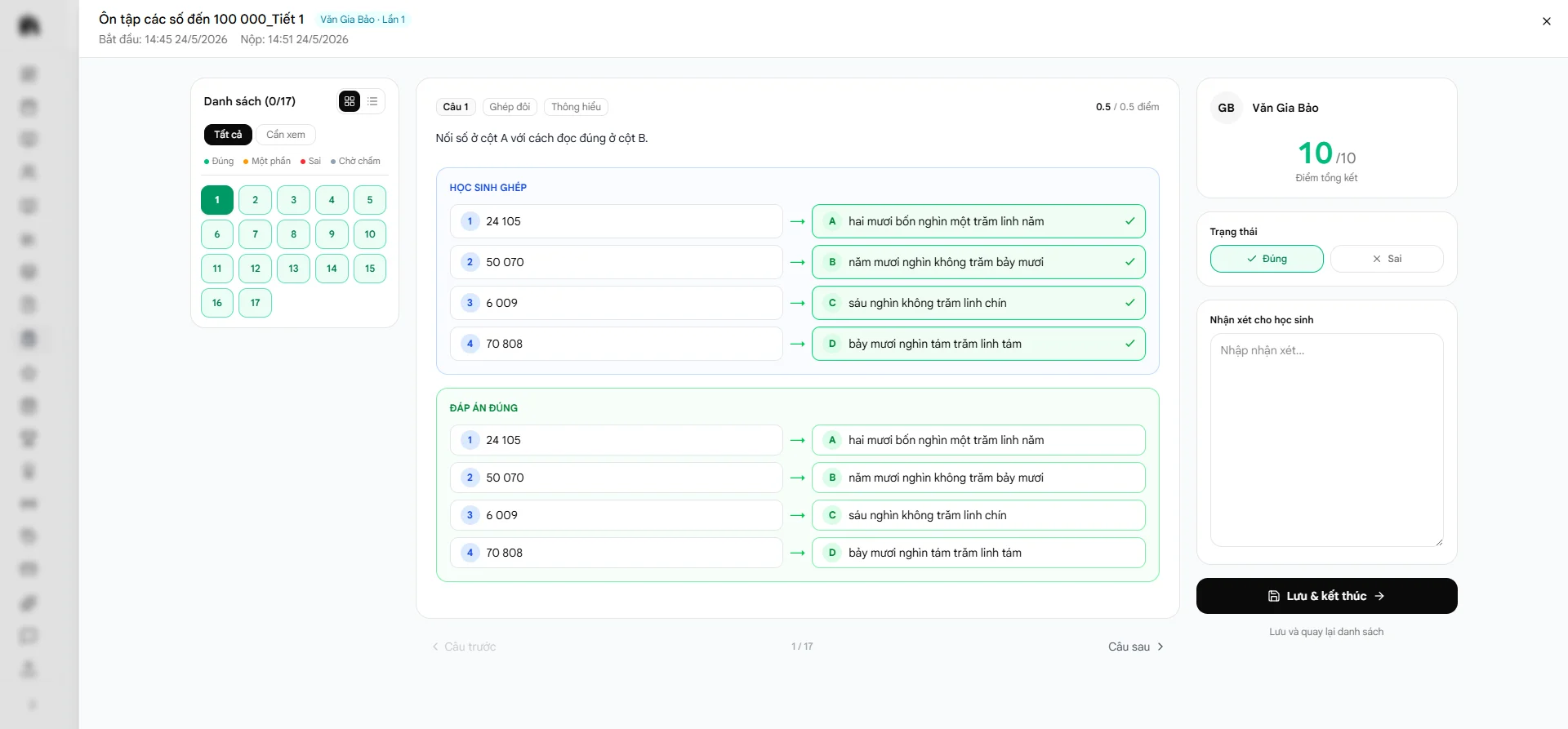
Task: Click student's match B with green checkmark
Action: pos(978,262)
